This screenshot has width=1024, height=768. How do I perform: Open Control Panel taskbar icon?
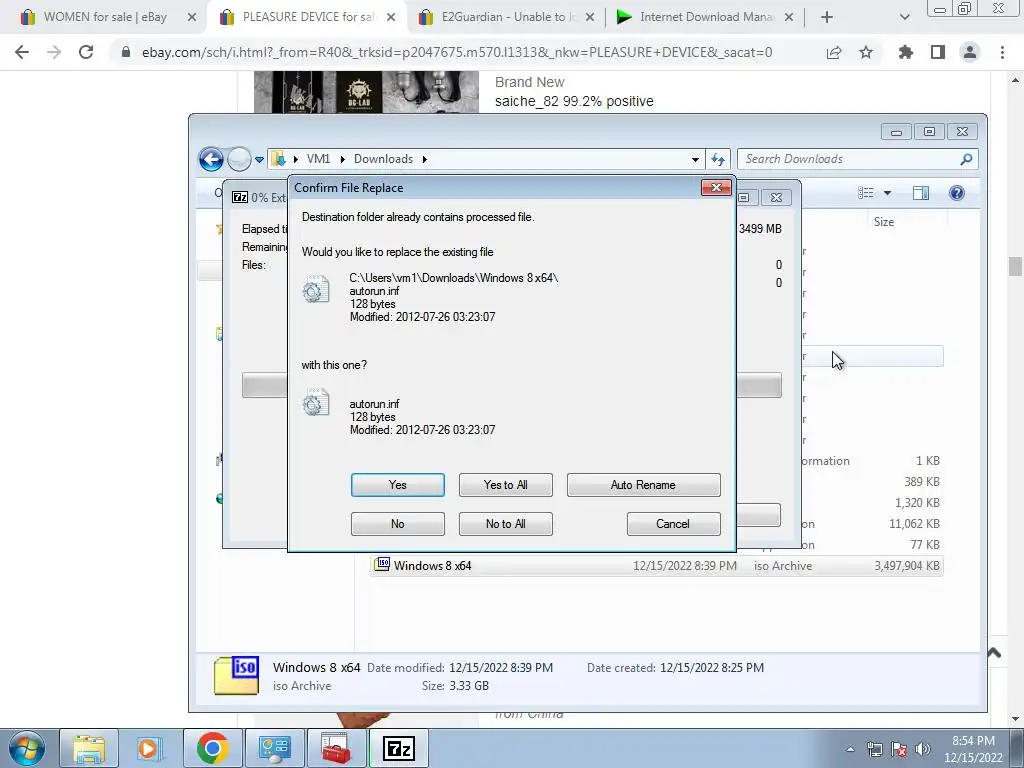[x=274, y=748]
